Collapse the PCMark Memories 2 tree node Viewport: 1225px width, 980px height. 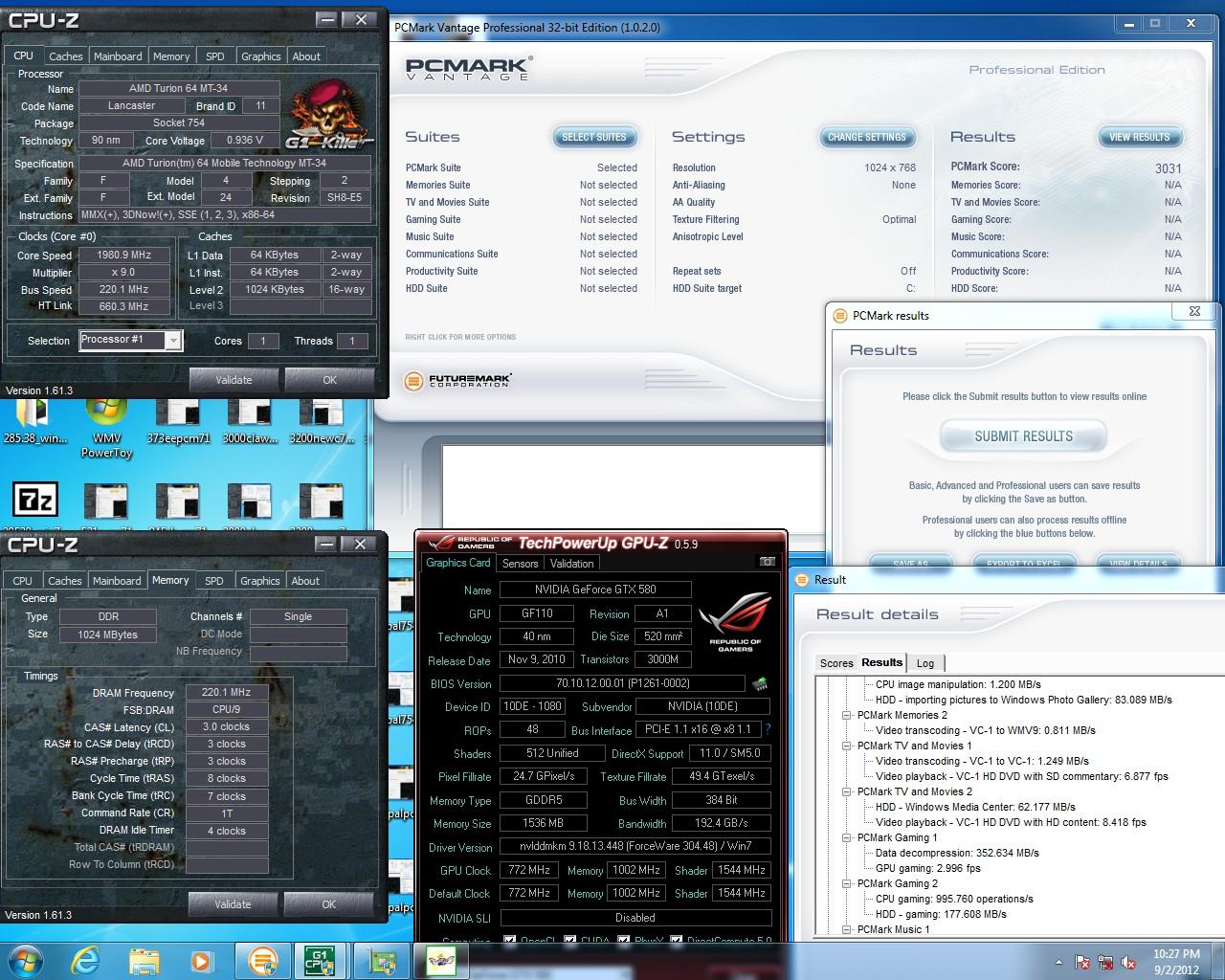pyautogui.click(x=847, y=715)
